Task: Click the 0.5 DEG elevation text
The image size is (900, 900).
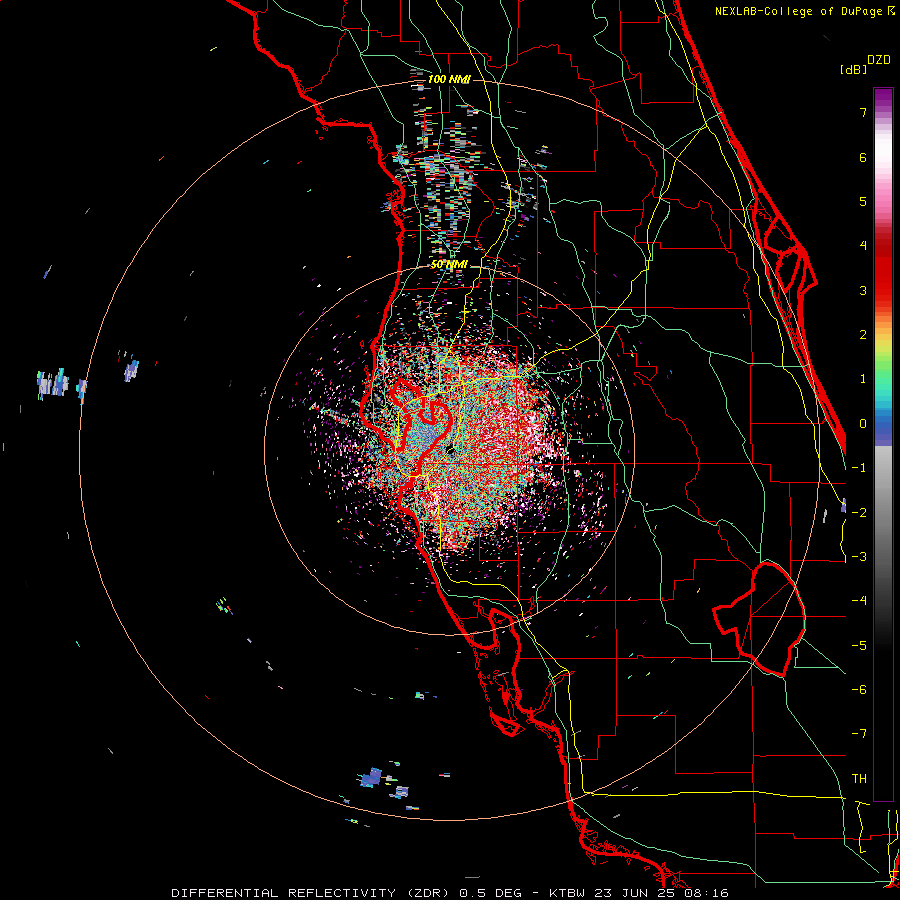Action: [x=490, y=893]
